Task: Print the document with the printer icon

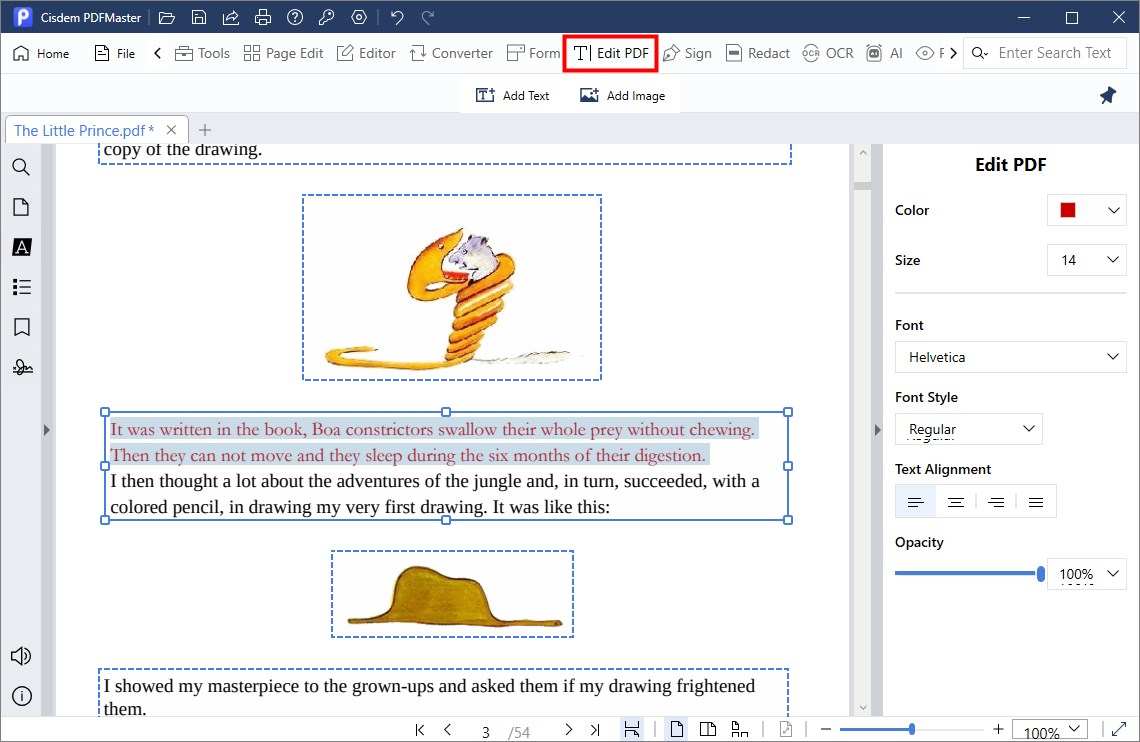Action: (x=262, y=17)
